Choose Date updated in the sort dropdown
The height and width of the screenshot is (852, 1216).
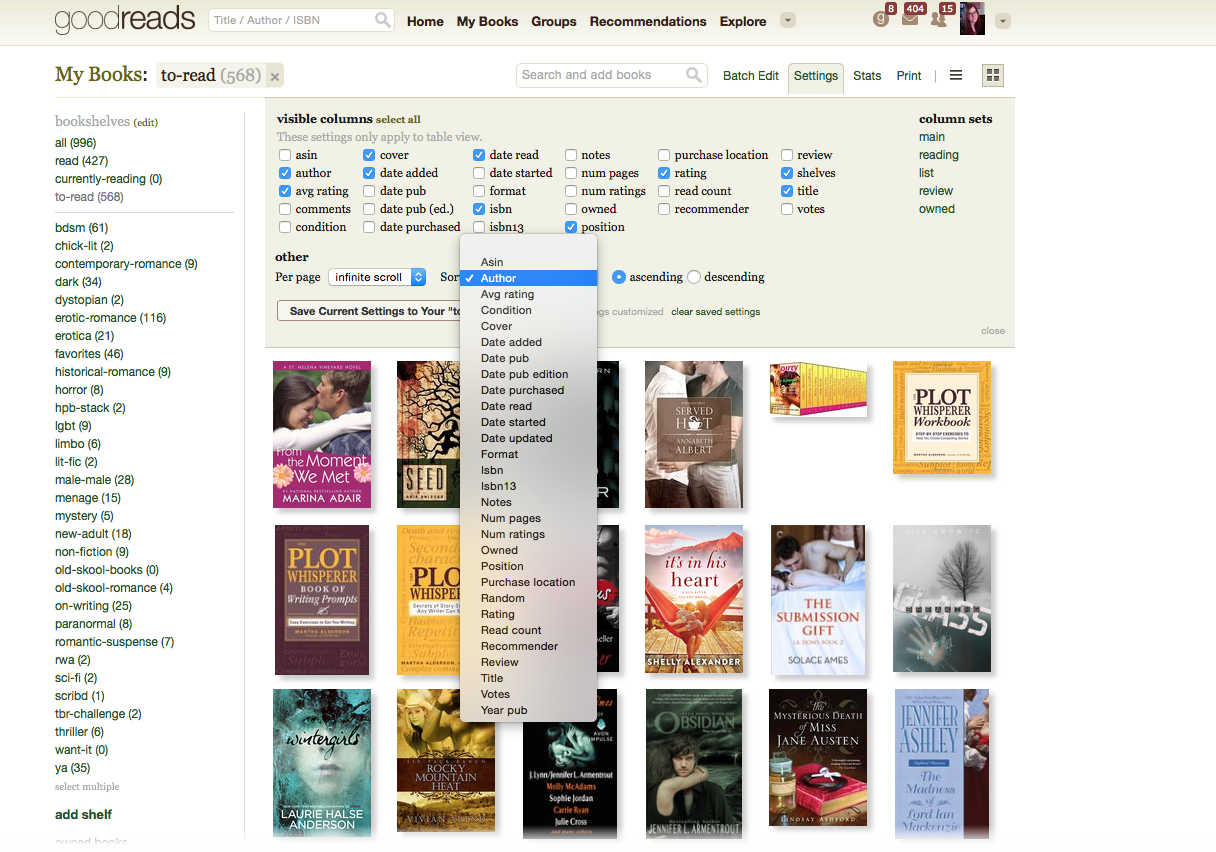528,438
